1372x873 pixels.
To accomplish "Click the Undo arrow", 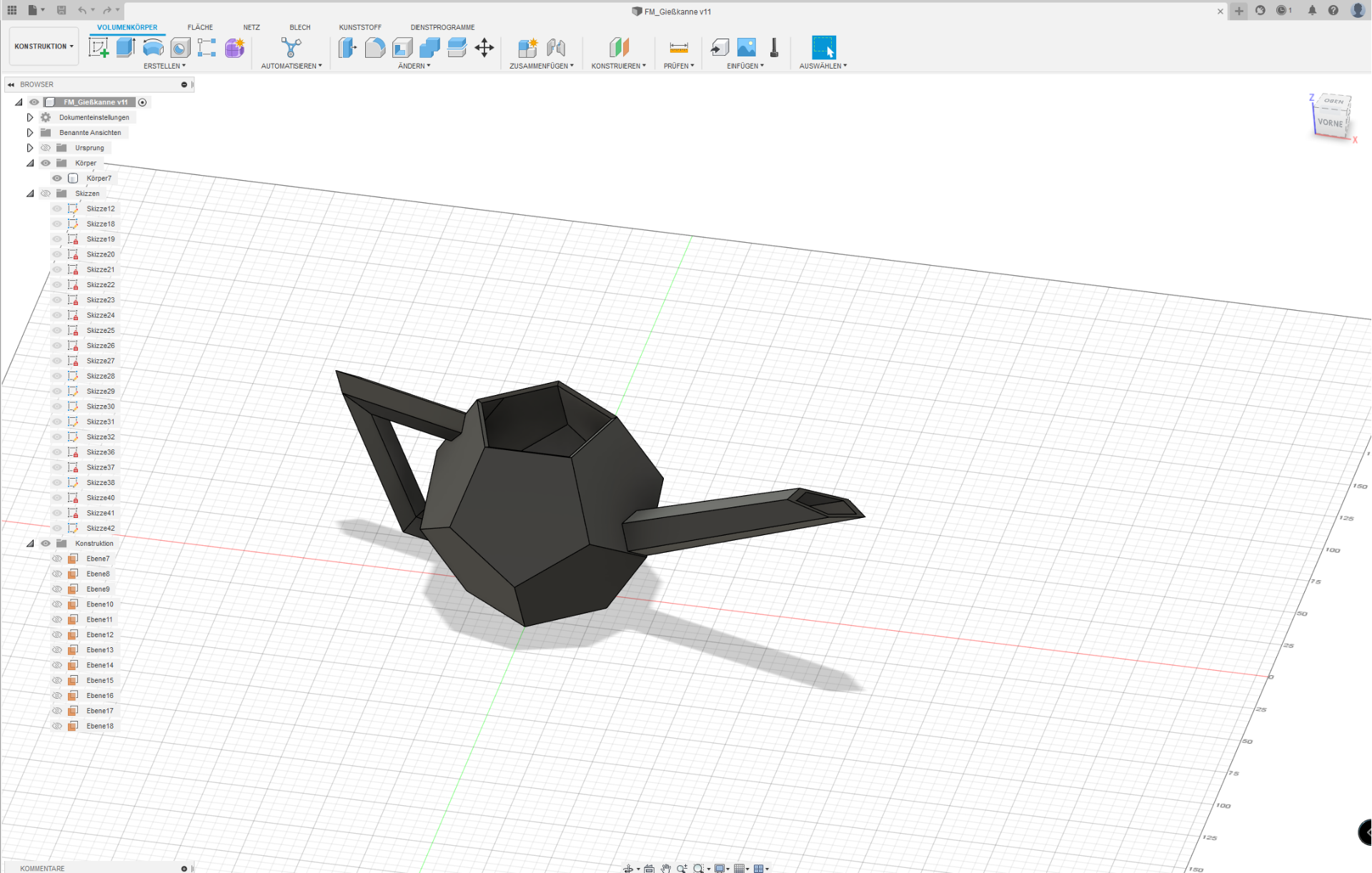I will tap(82, 10).
